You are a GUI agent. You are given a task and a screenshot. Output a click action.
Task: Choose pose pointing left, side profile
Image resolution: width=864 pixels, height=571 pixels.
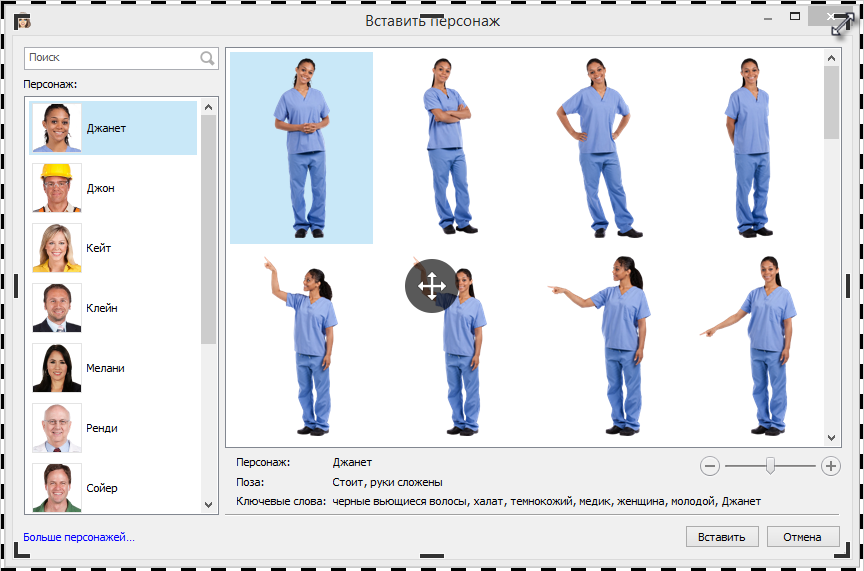pyautogui.click(x=601, y=346)
